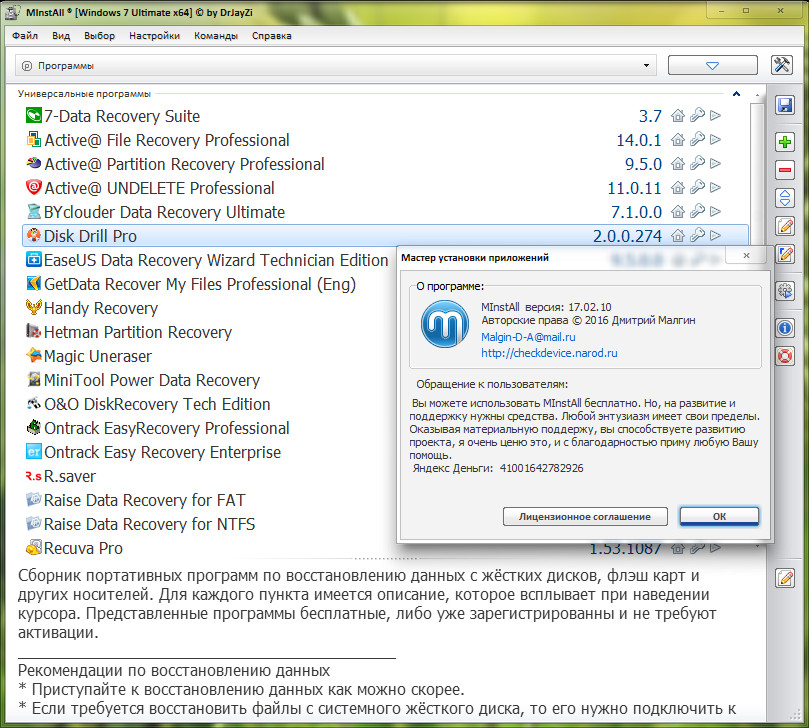Click the save floppy disk icon
The width and height of the screenshot is (809, 728).
(785, 105)
